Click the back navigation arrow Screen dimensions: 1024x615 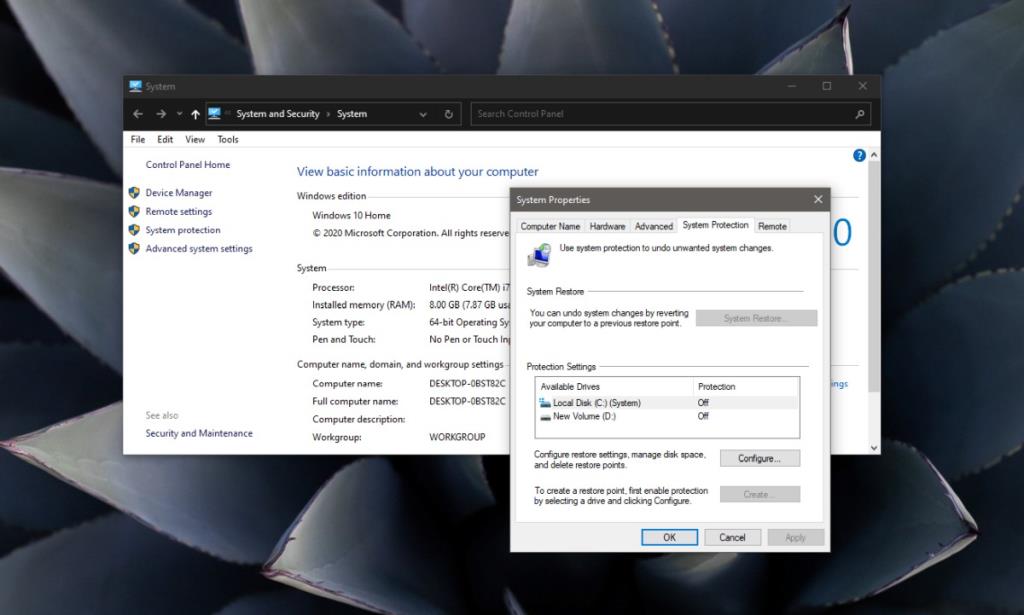click(137, 113)
